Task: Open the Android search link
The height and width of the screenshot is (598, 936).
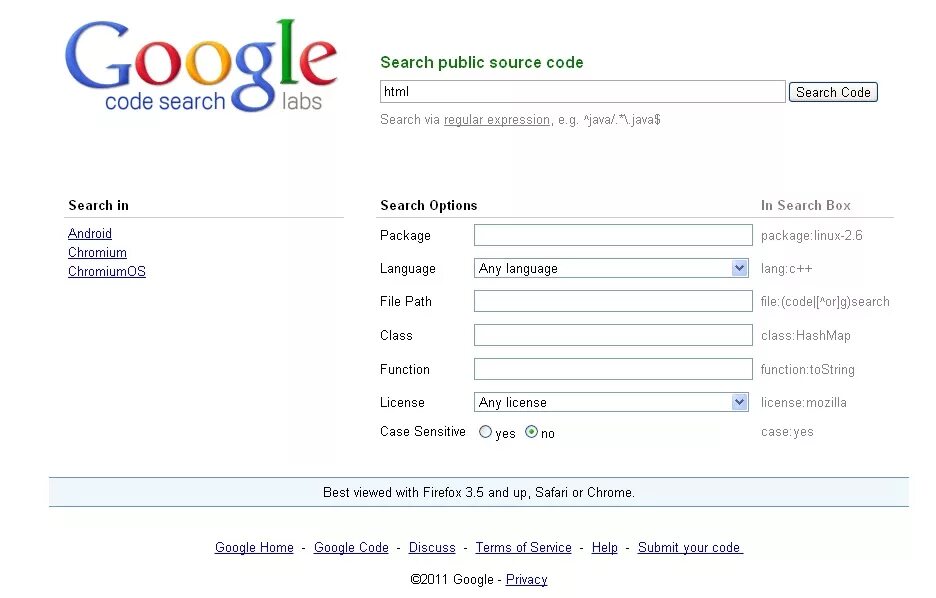Action: (x=90, y=233)
